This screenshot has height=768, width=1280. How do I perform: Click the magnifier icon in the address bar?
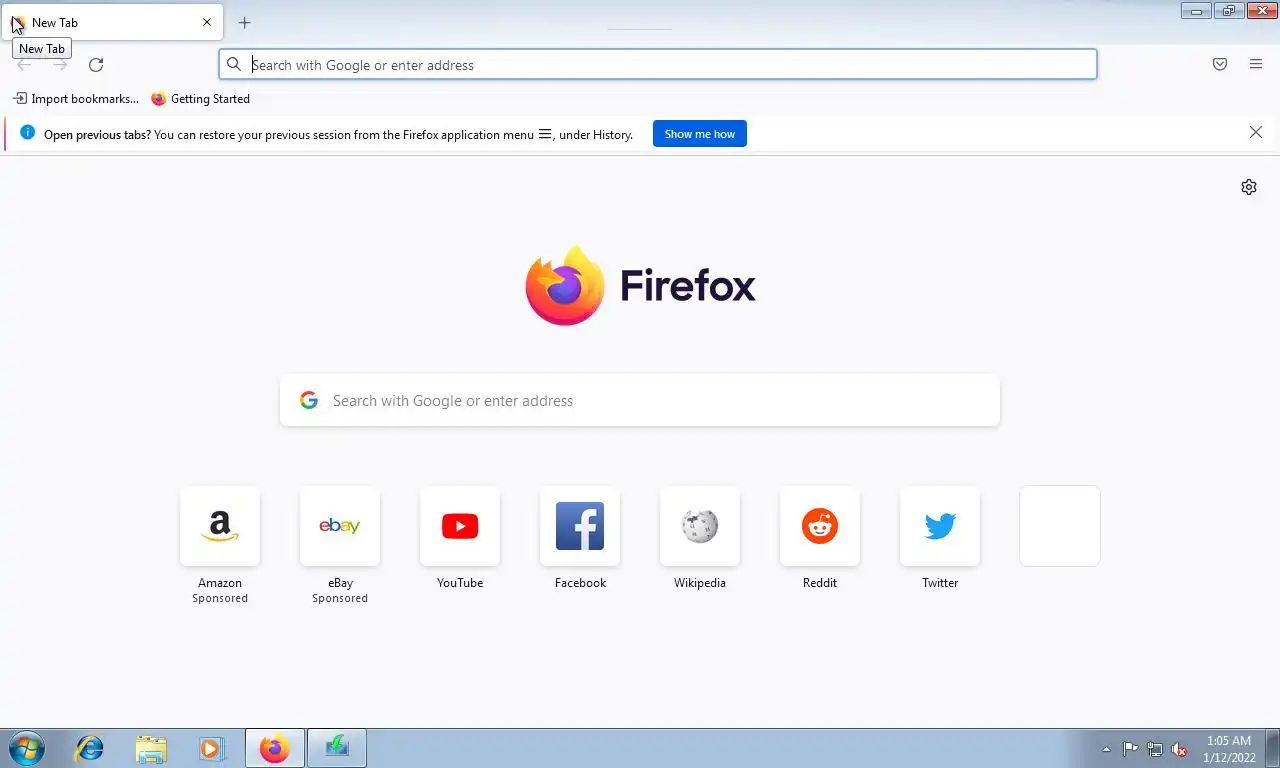point(234,64)
